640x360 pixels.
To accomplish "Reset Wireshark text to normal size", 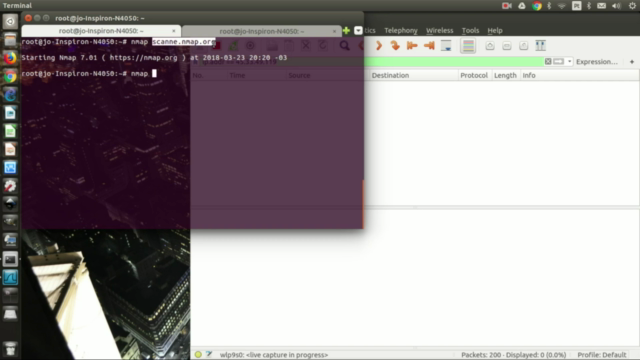I will [524, 46].
